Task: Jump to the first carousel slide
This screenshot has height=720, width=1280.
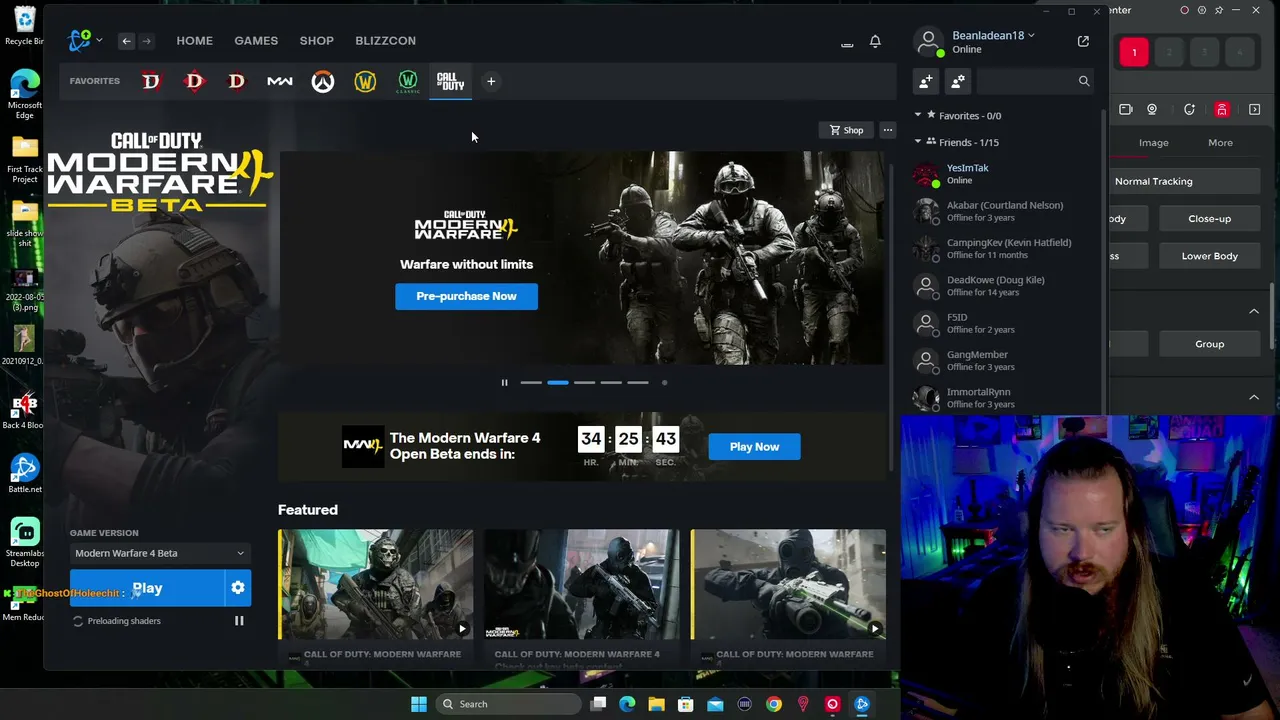Action: (x=531, y=382)
